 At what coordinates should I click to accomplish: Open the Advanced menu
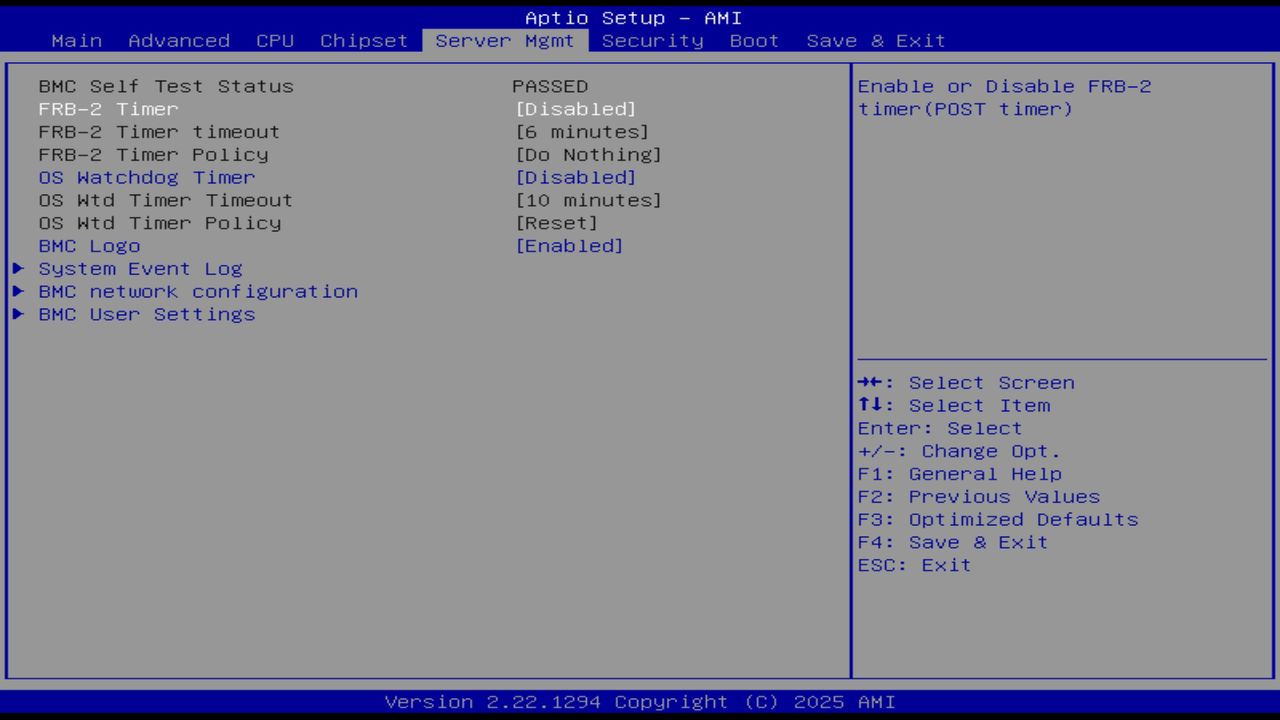178,40
